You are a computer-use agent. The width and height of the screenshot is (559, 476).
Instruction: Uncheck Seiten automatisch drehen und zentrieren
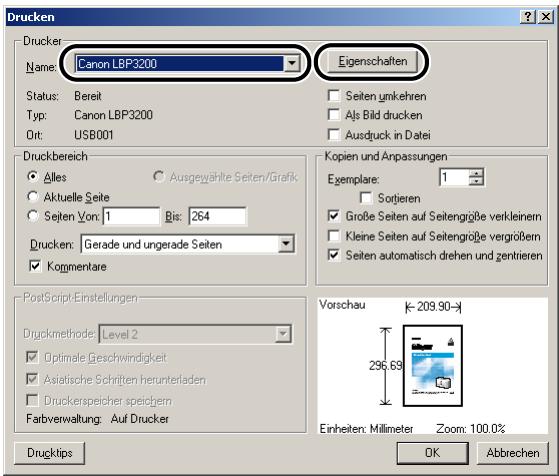point(334,255)
